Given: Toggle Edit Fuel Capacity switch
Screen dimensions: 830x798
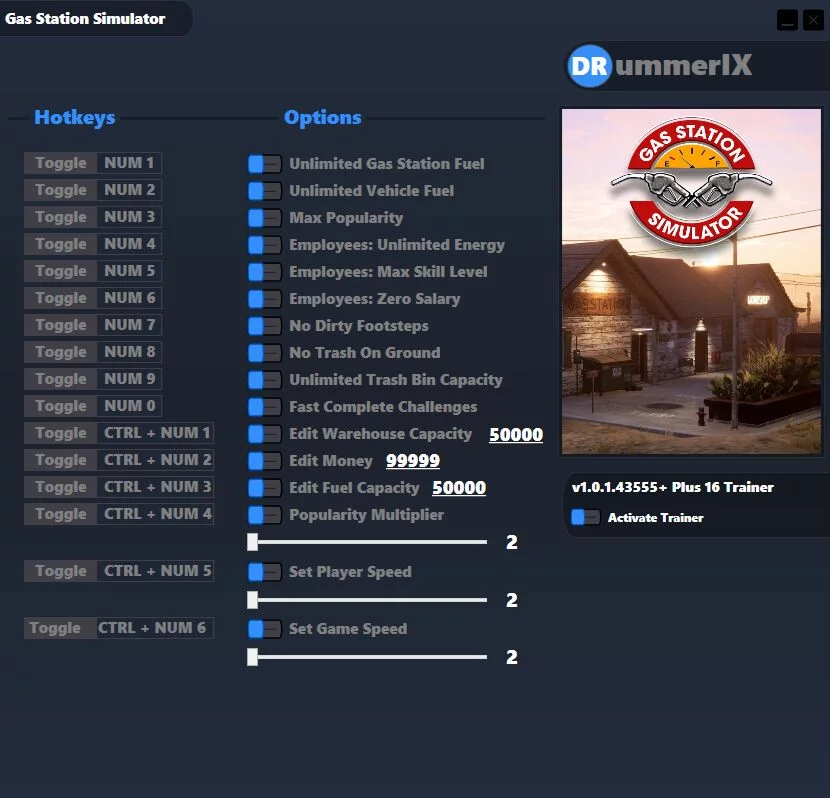Looking at the screenshot, I should coord(265,487).
